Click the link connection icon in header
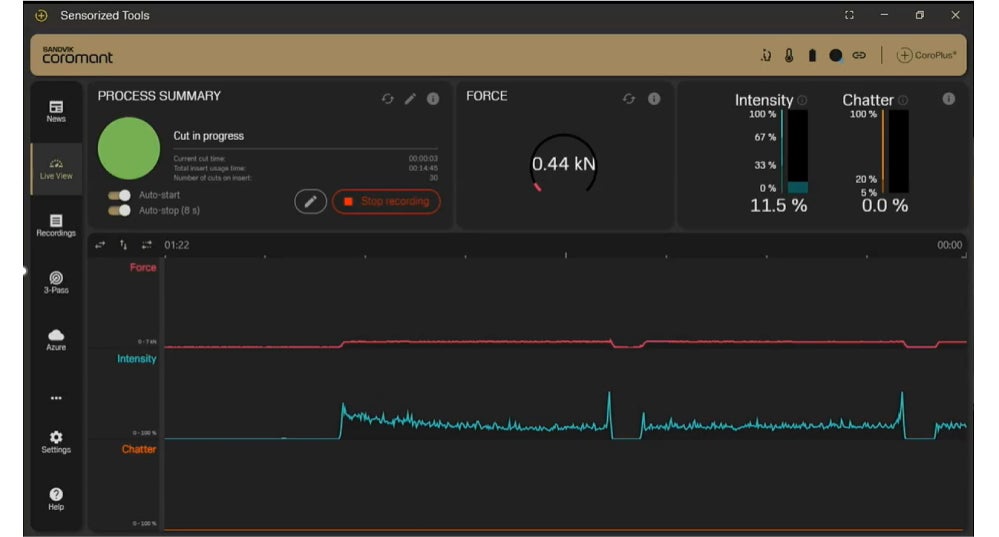This screenshot has height=537, width=999. 859,56
